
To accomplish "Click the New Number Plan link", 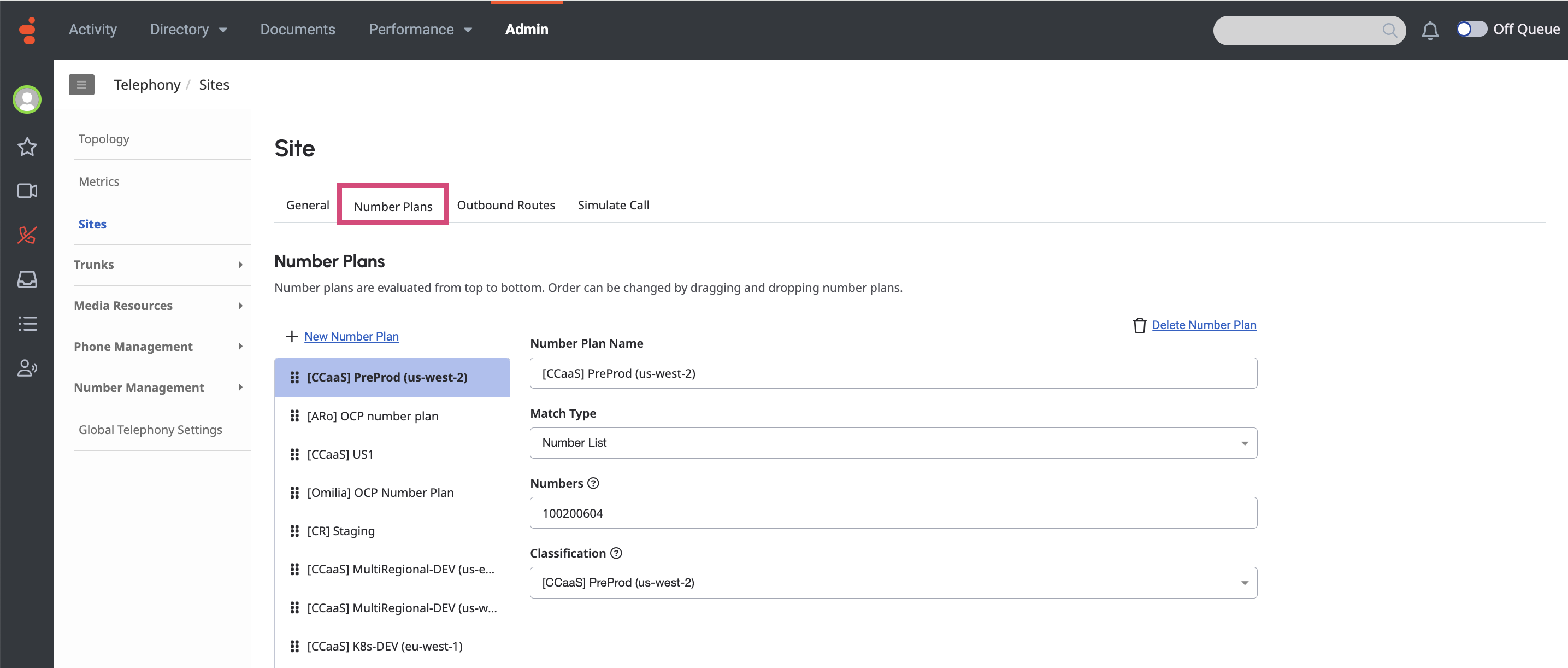I will [351, 336].
